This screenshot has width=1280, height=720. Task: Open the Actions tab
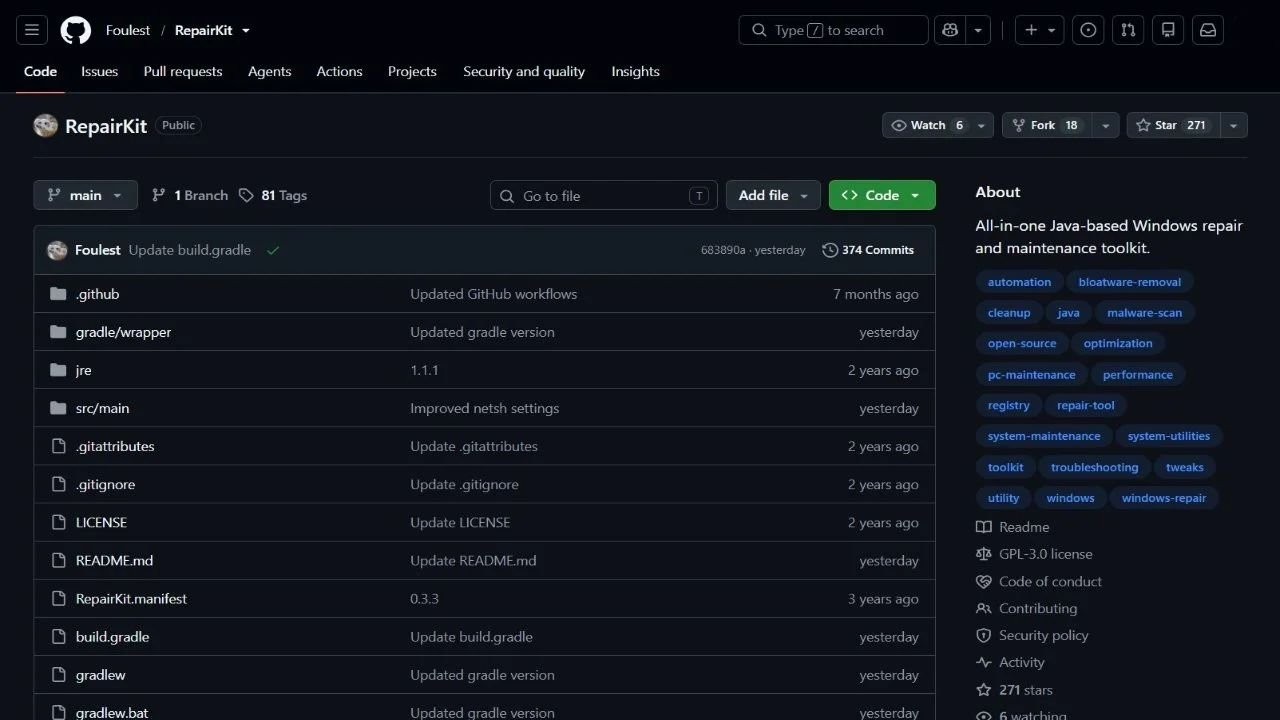coord(339,71)
